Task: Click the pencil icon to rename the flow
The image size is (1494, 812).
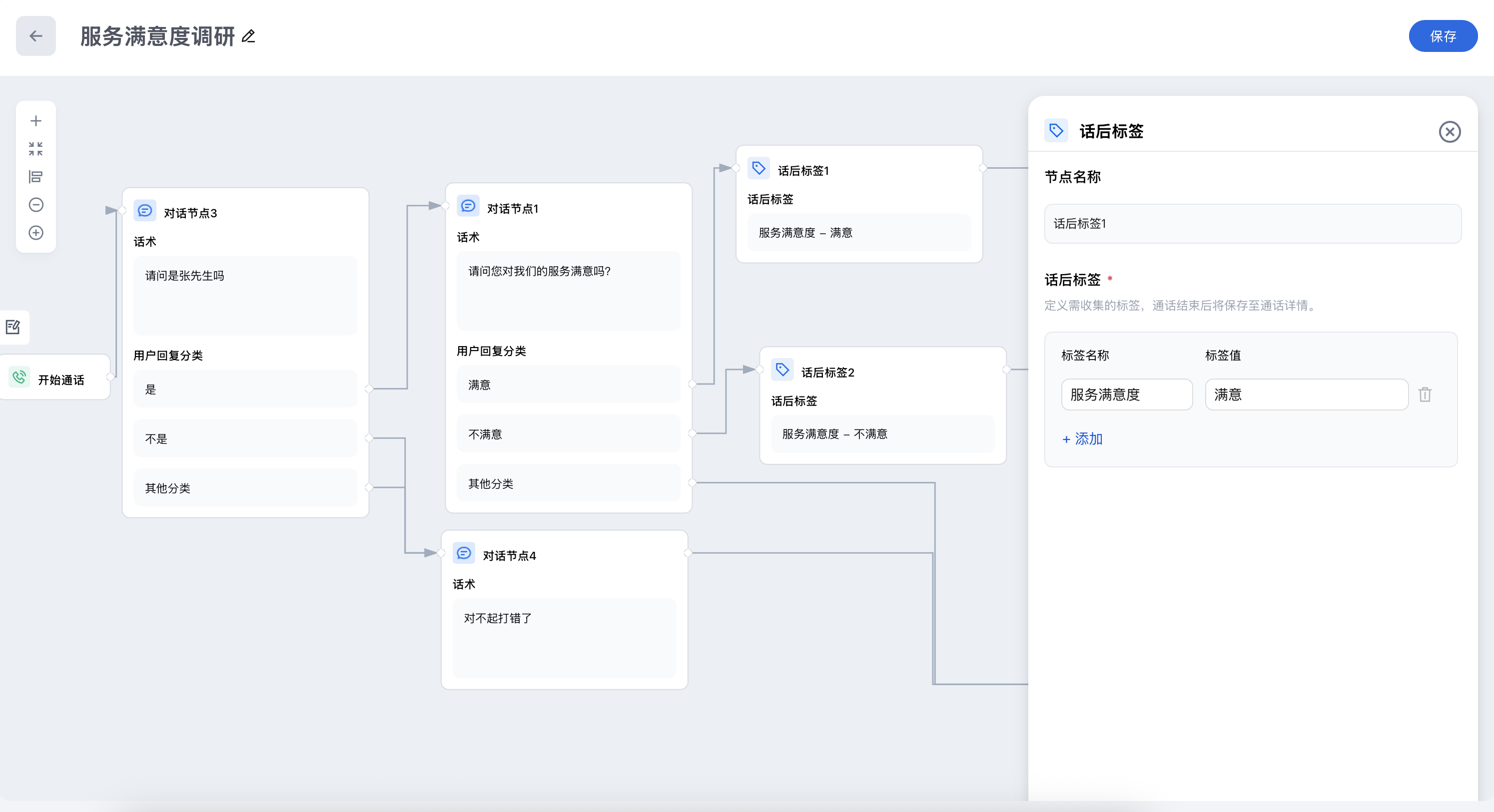Action: click(x=248, y=36)
